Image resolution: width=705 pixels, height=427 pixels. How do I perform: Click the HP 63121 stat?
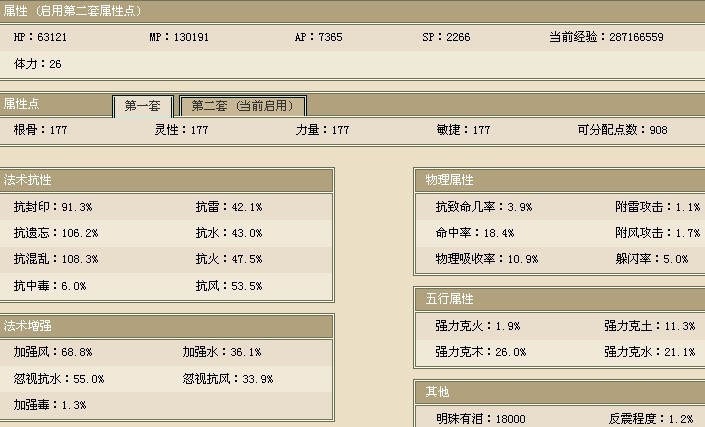pyautogui.click(x=39, y=37)
